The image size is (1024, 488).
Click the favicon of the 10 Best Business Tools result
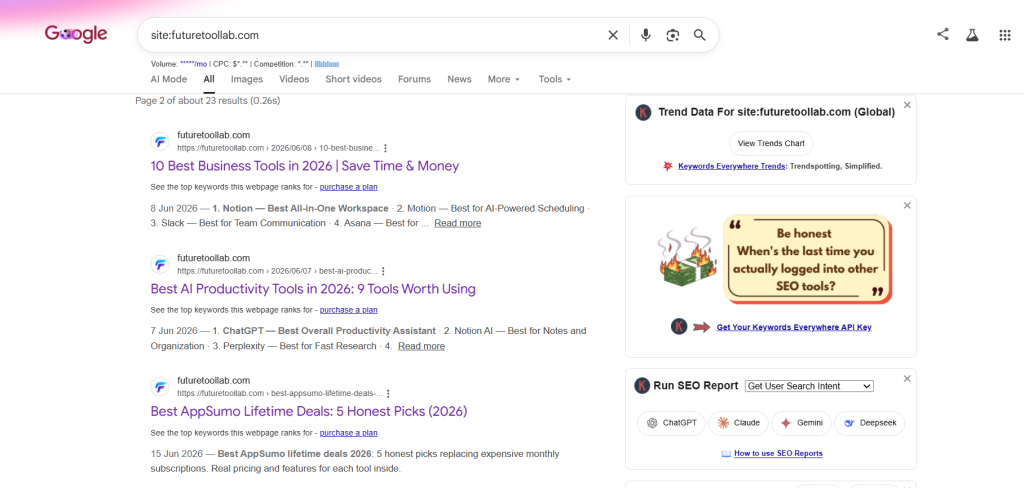tap(160, 142)
